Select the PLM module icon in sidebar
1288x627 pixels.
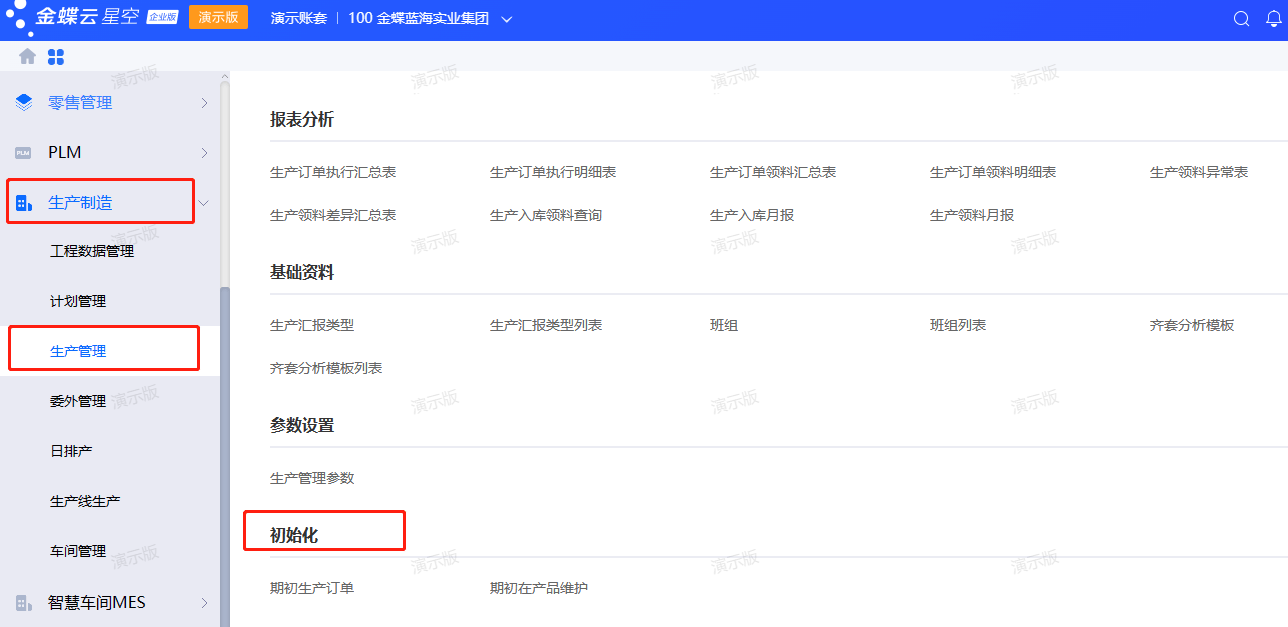pos(23,151)
